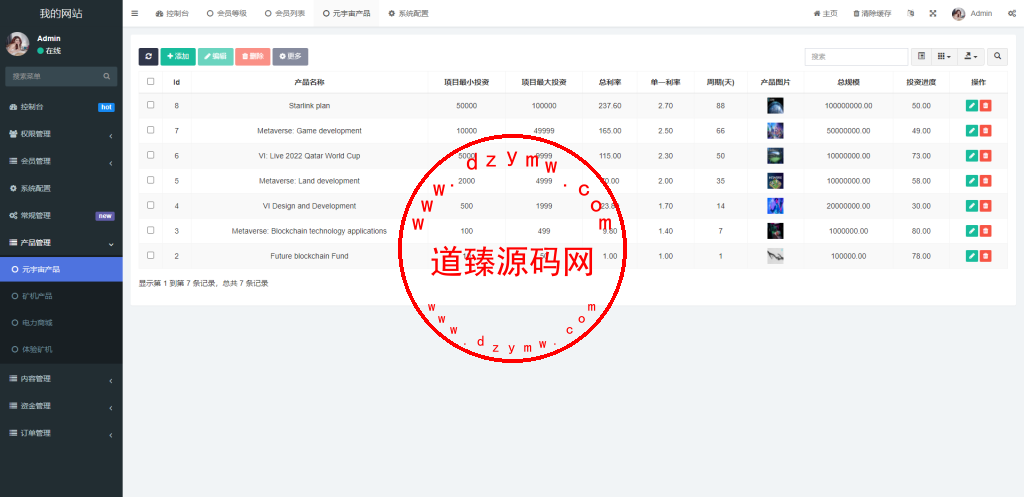Image resolution: width=1024 pixels, height=497 pixels.
Task: Check the box for row Id 7
Action: 151,130
